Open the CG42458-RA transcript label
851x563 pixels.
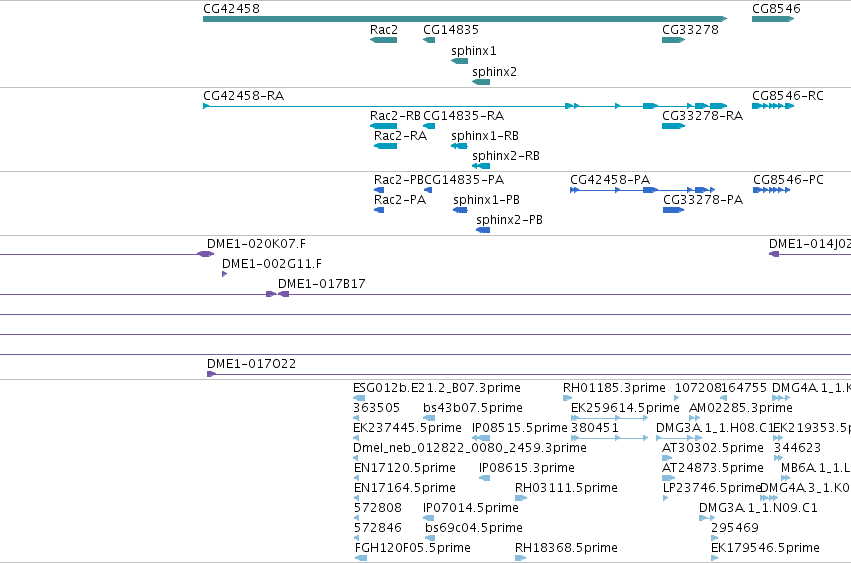[244, 96]
